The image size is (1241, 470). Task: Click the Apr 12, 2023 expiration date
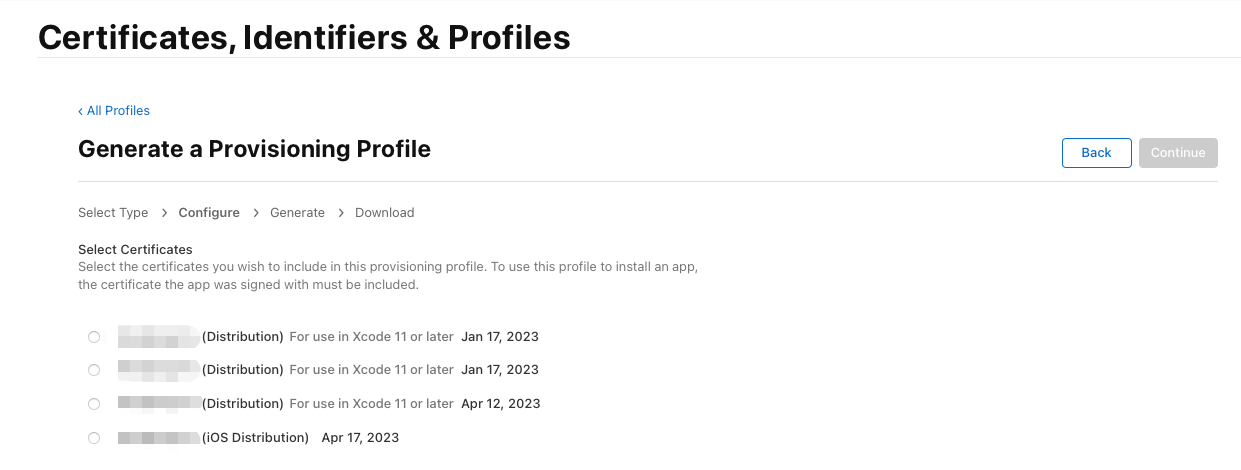pos(500,404)
